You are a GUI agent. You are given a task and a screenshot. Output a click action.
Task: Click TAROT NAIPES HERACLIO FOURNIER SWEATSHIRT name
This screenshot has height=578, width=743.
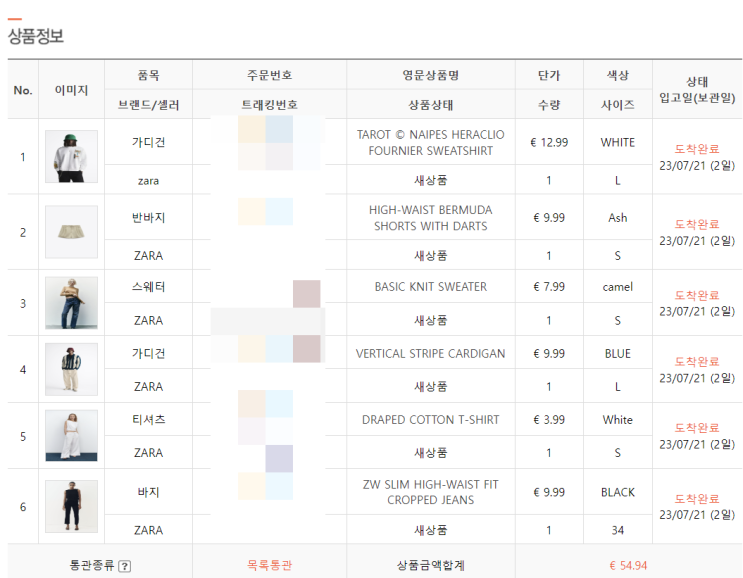(x=431, y=143)
